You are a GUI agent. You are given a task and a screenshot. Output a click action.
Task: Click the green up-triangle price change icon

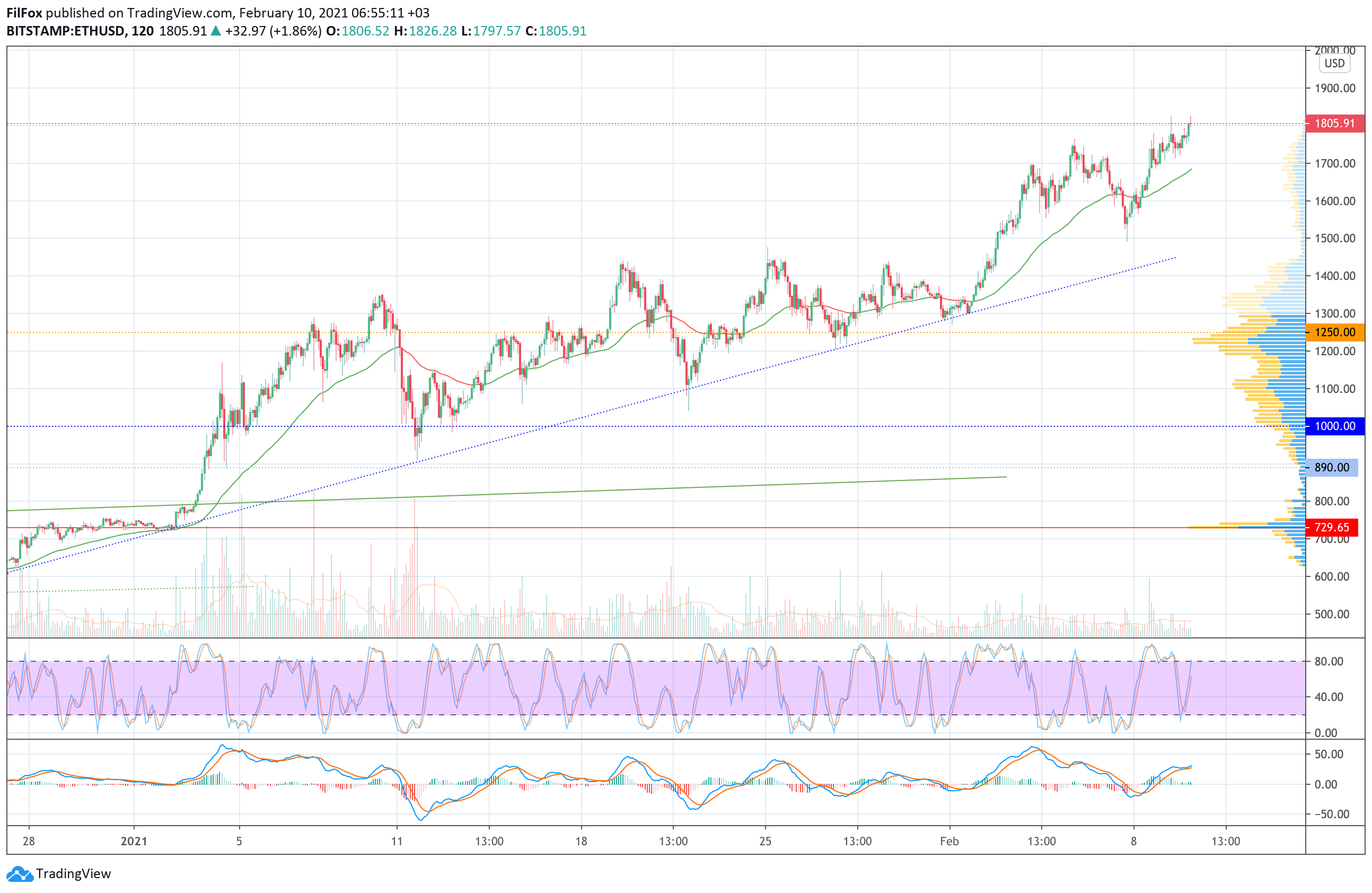[x=216, y=31]
